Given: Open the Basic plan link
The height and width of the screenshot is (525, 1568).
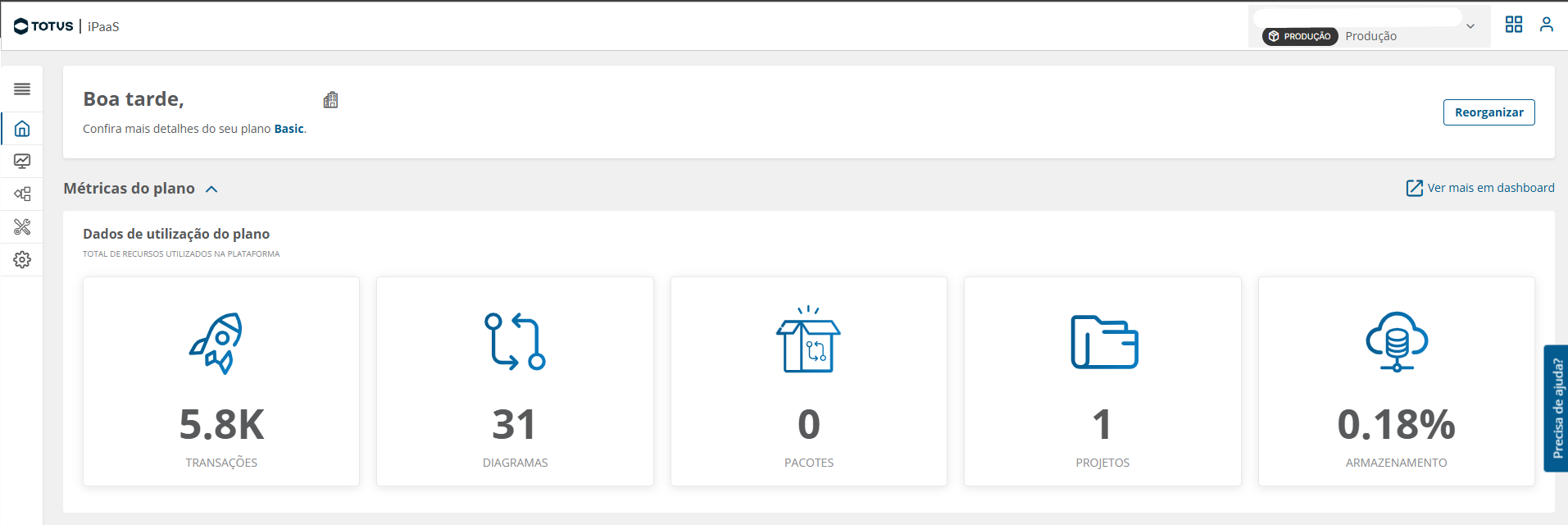Looking at the screenshot, I should [289, 129].
